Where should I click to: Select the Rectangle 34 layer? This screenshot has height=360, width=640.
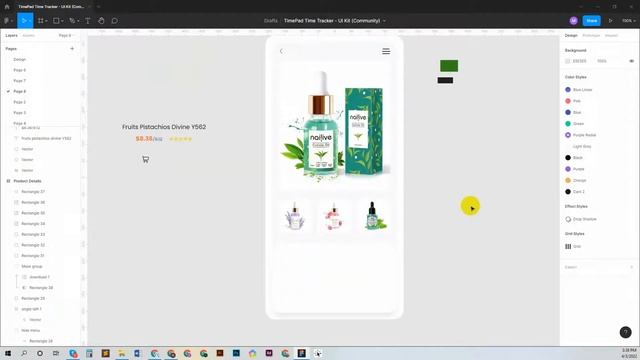click(x=33, y=224)
